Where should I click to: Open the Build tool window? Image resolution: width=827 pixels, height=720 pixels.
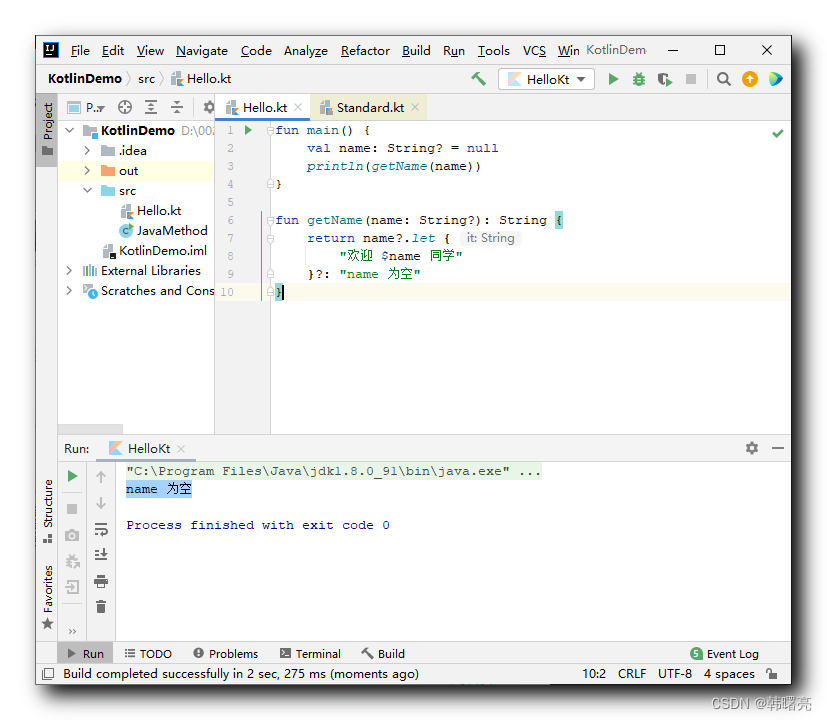pyautogui.click(x=383, y=654)
